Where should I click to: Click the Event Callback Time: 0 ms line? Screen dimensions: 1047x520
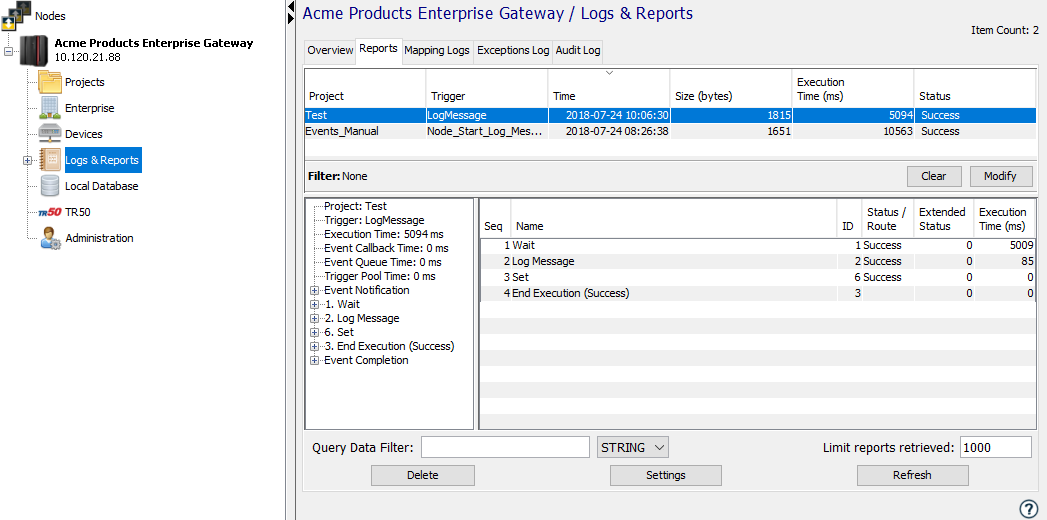tap(386, 248)
